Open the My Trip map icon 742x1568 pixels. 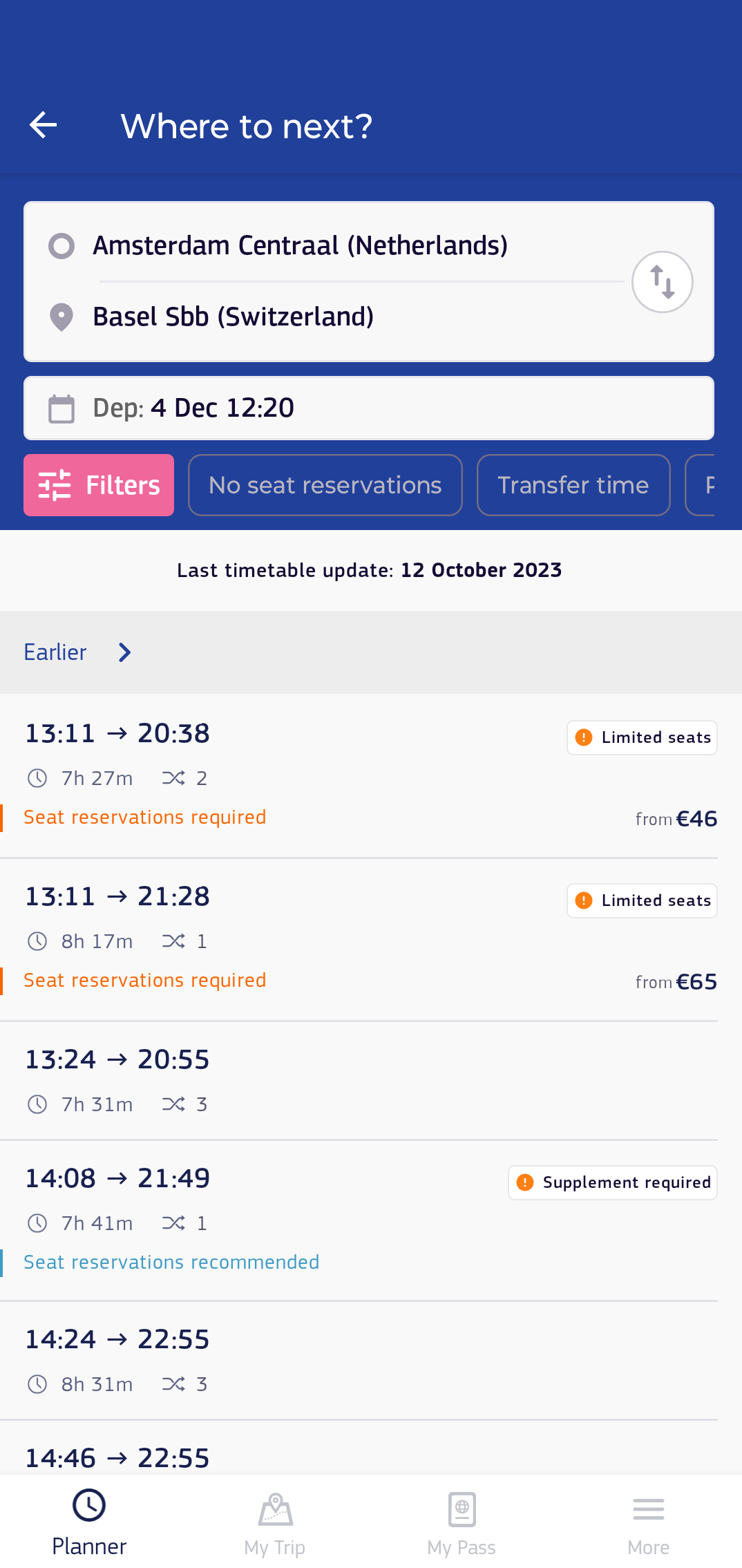pos(275,1509)
